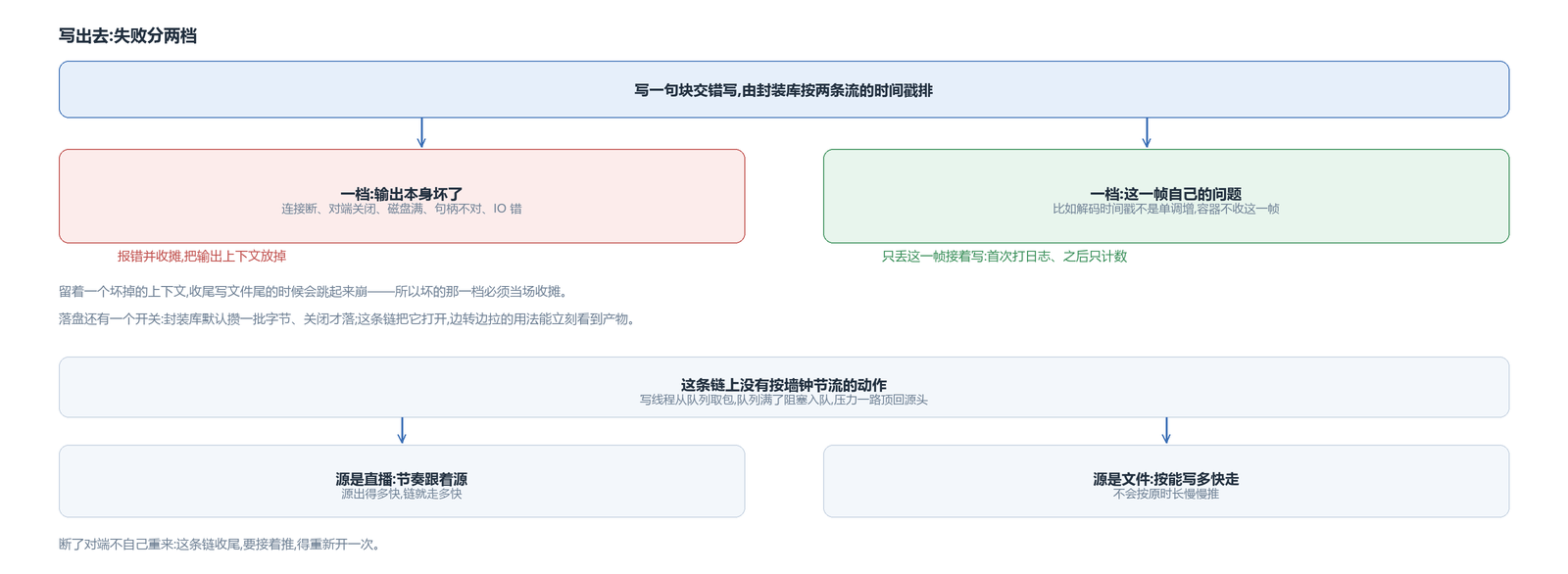This screenshot has width=1568, height=574.
Task: Select the red box 一档:输出本身坏了
Action: pyautogui.click(x=402, y=196)
